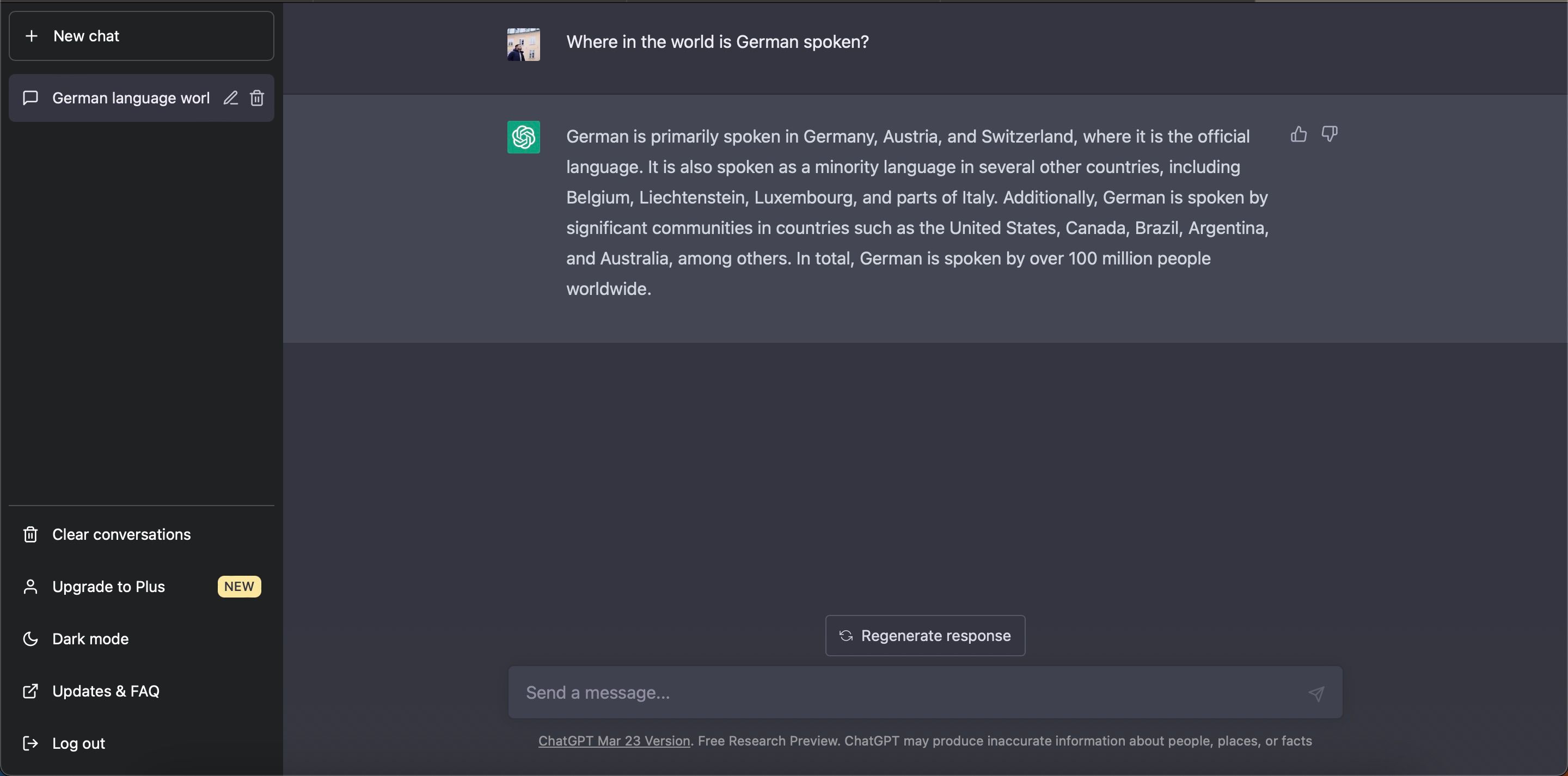Click the Log out option
1568x776 pixels.
[x=78, y=744]
